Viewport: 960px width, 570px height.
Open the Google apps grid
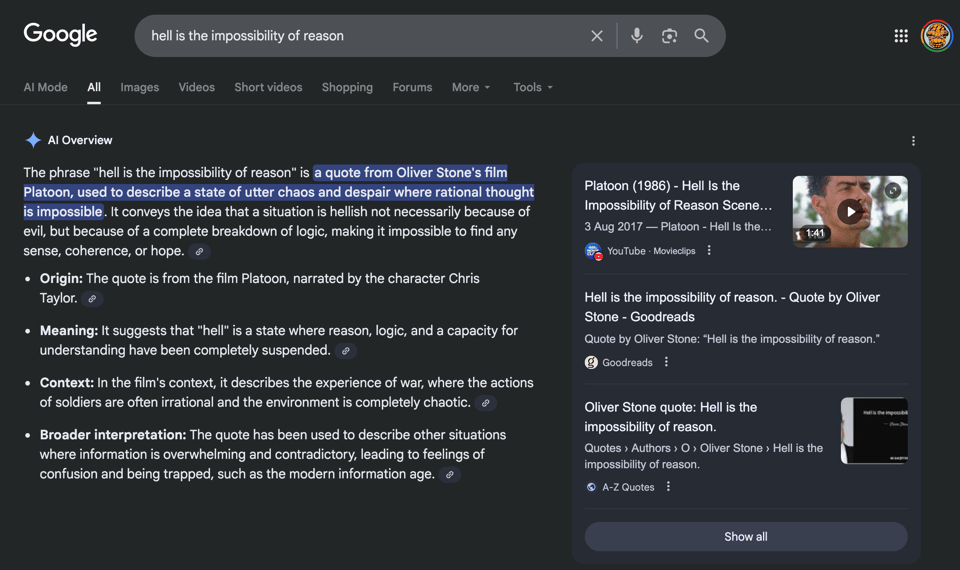click(901, 36)
